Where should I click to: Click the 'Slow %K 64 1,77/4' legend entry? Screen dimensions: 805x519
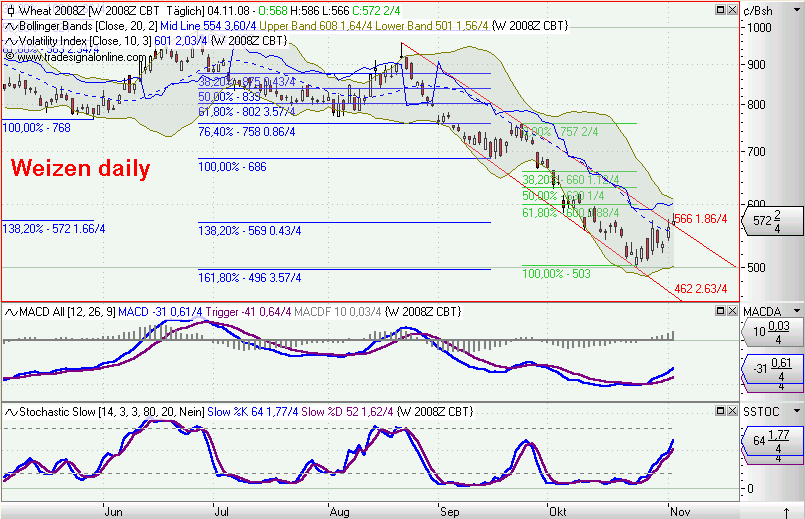pyautogui.click(x=253, y=412)
